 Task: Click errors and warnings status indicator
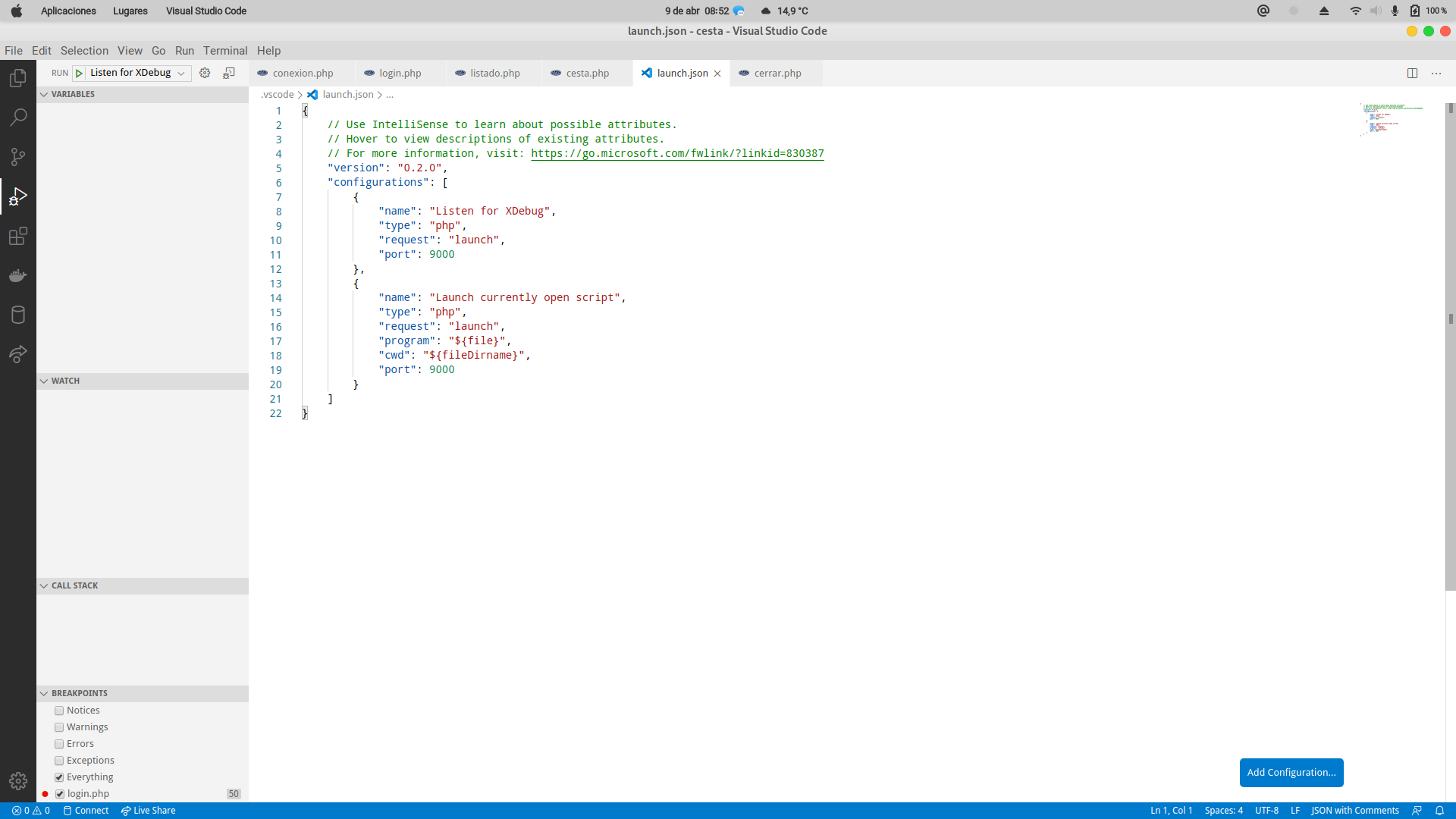[31, 811]
